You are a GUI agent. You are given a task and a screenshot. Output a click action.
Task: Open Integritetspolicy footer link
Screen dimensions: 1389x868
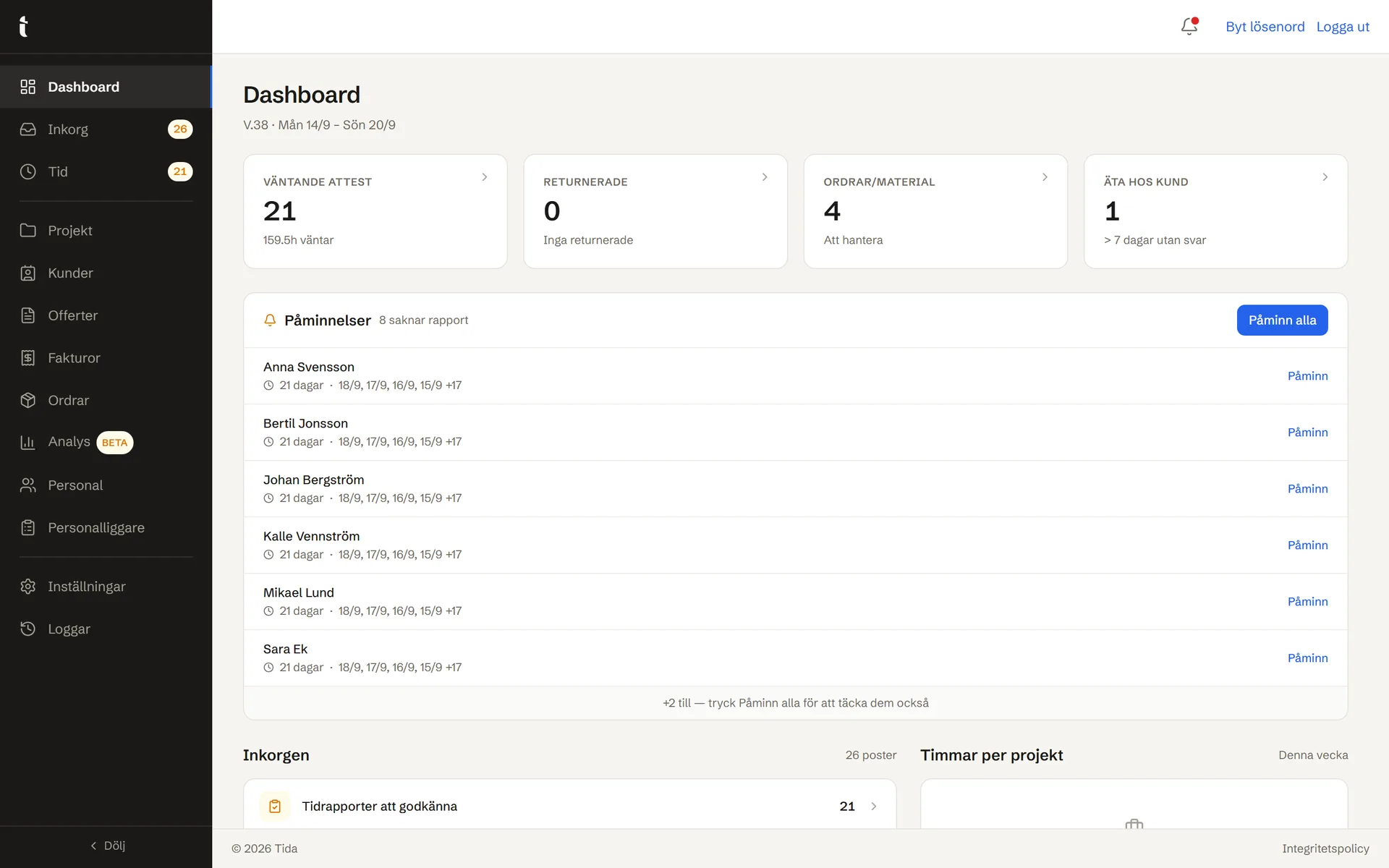tap(1325, 848)
